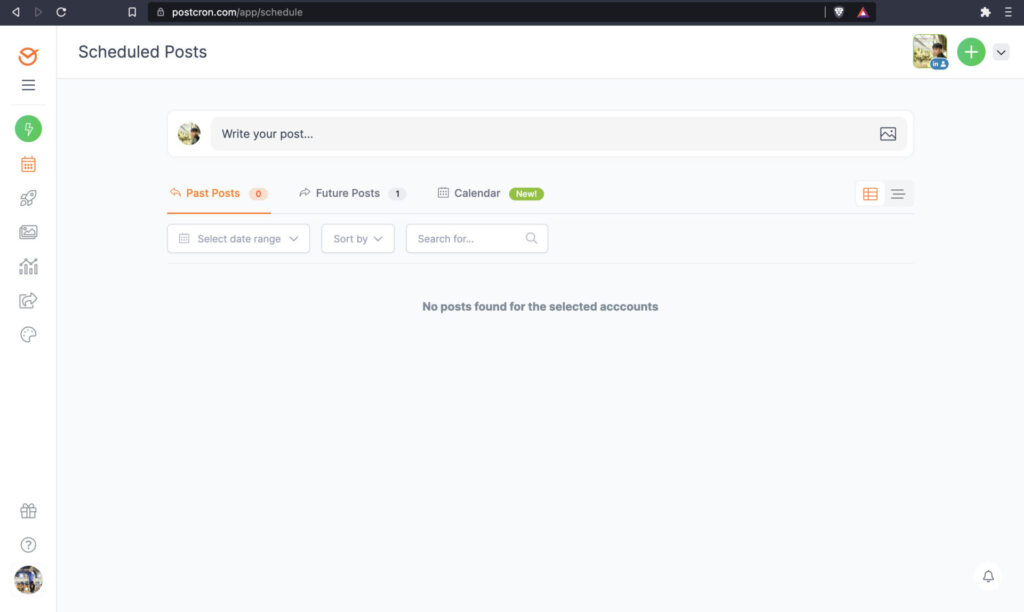Click the rocket icon in sidebar
The width and height of the screenshot is (1024, 612).
28,199
